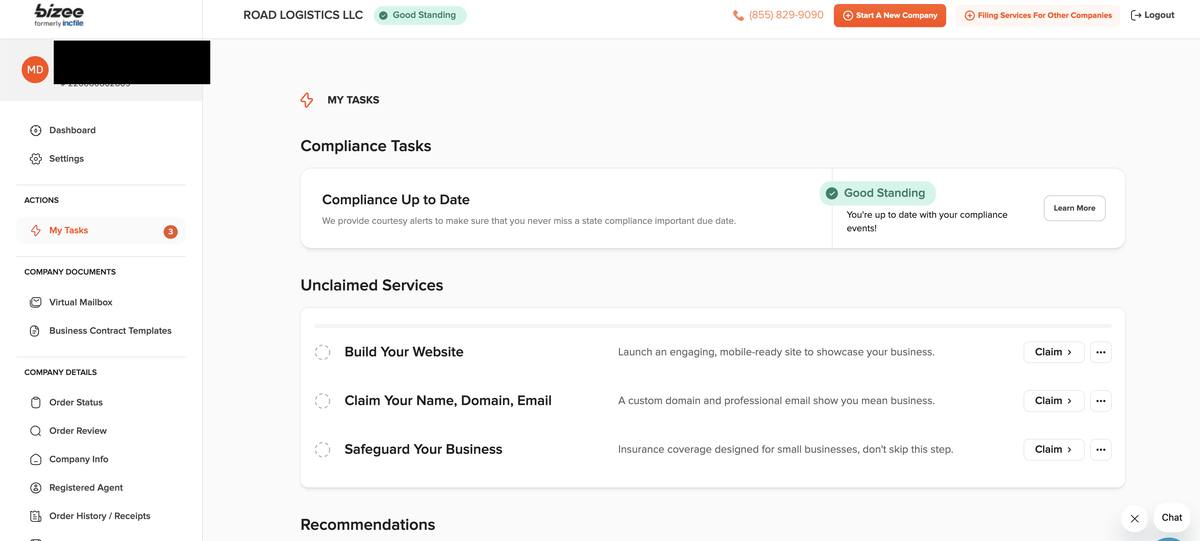Click Logout
Viewport: 1200px width, 541px height.
pos(1152,15)
